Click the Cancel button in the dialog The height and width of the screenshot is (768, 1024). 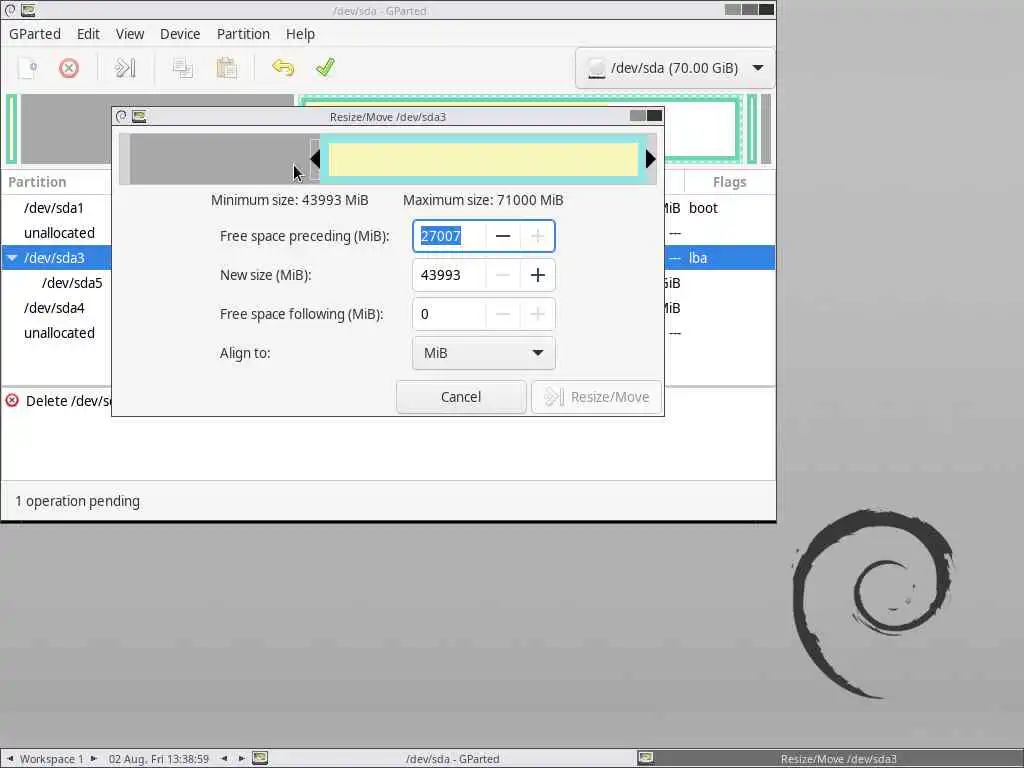point(461,397)
